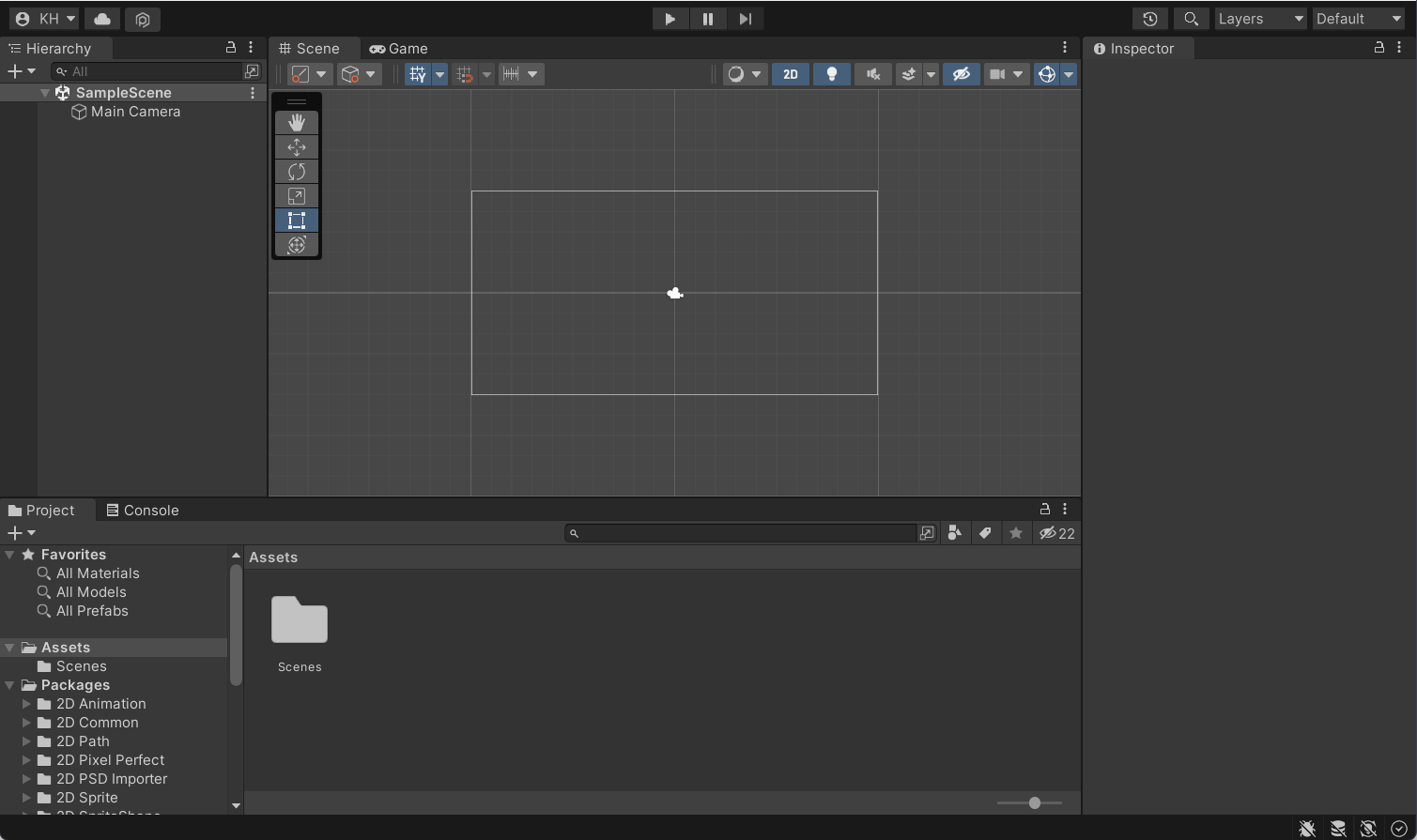Toggle hidden packages visibility count 22

(x=1056, y=533)
